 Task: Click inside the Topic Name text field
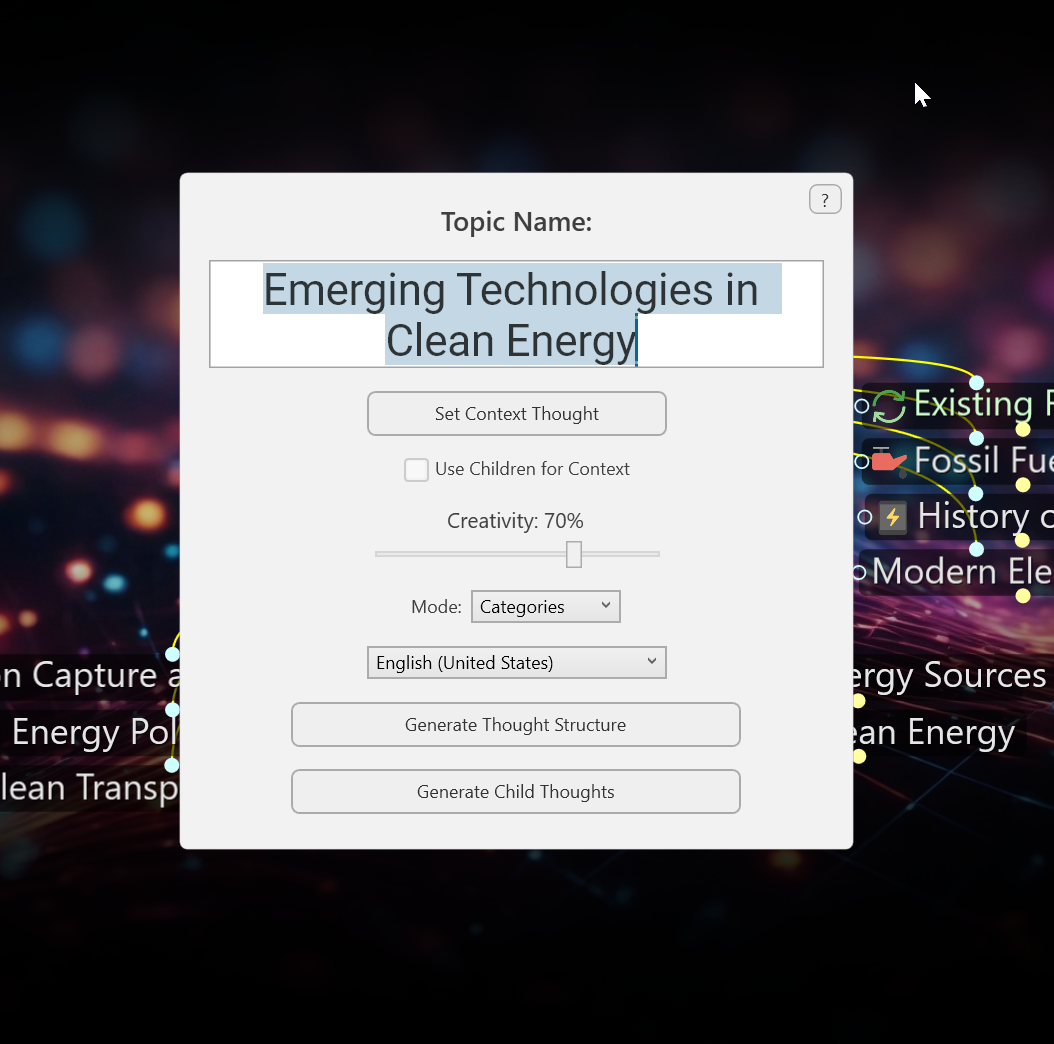pos(516,314)
